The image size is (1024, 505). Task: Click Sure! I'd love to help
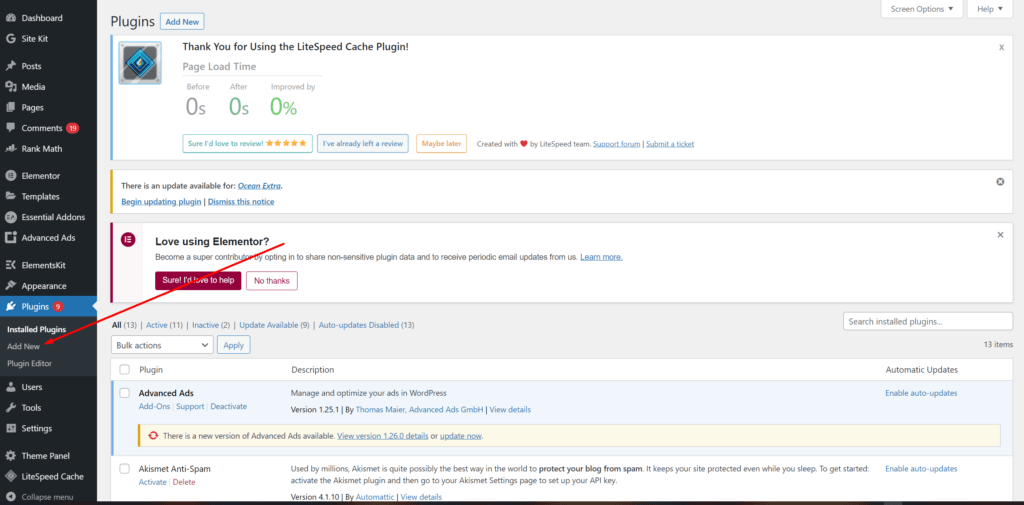click(x=198, y=280)
